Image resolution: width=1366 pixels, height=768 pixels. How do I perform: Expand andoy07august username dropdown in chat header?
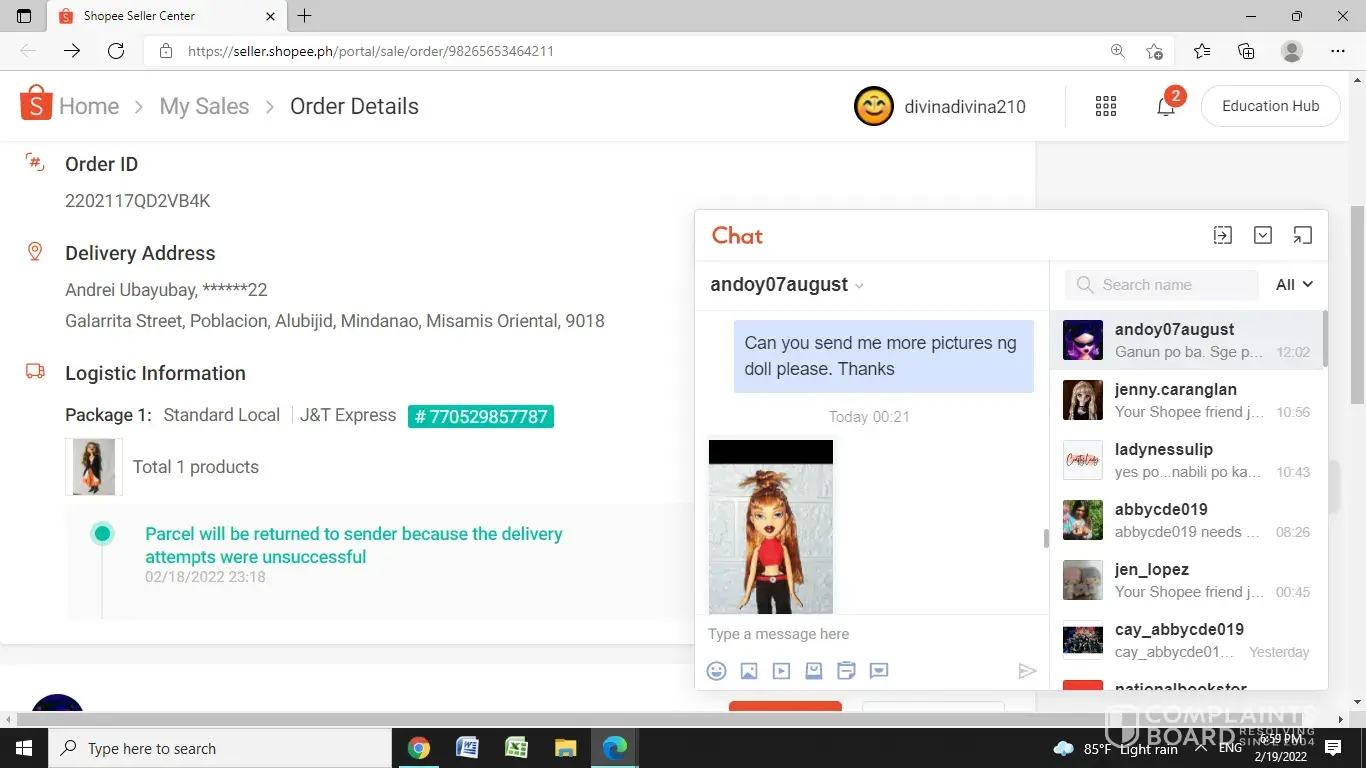click(x=859, y=286)
